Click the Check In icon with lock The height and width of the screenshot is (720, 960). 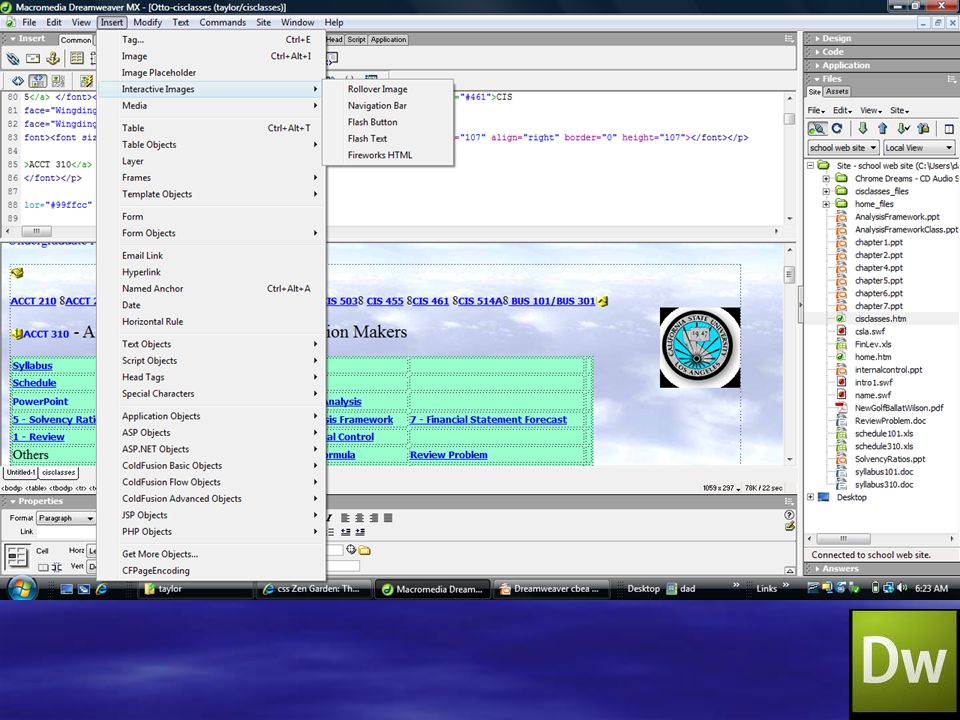tap(923, 129)
